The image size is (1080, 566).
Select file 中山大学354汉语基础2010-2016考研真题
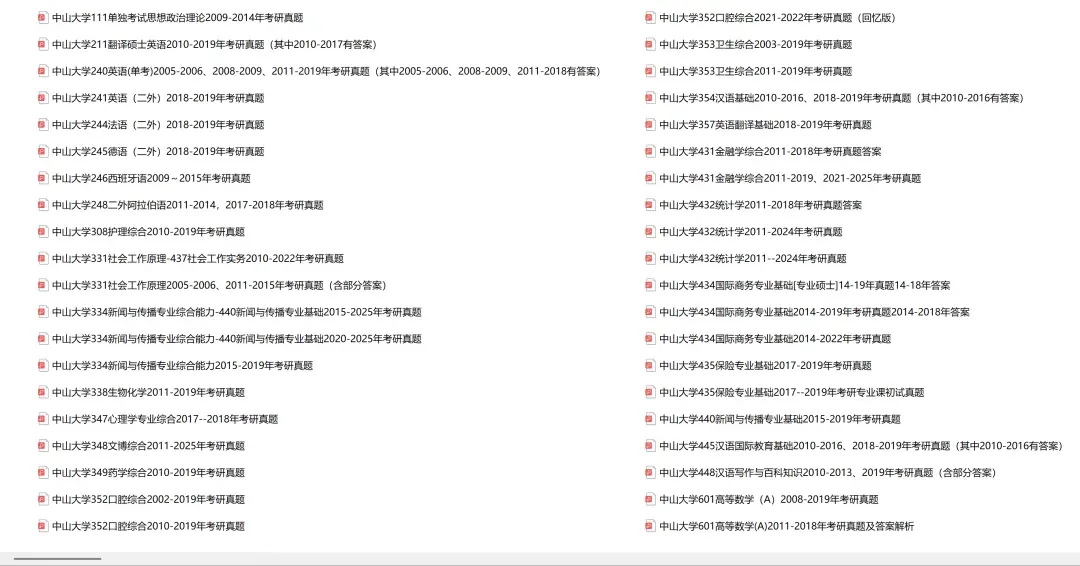click(842, 98)
